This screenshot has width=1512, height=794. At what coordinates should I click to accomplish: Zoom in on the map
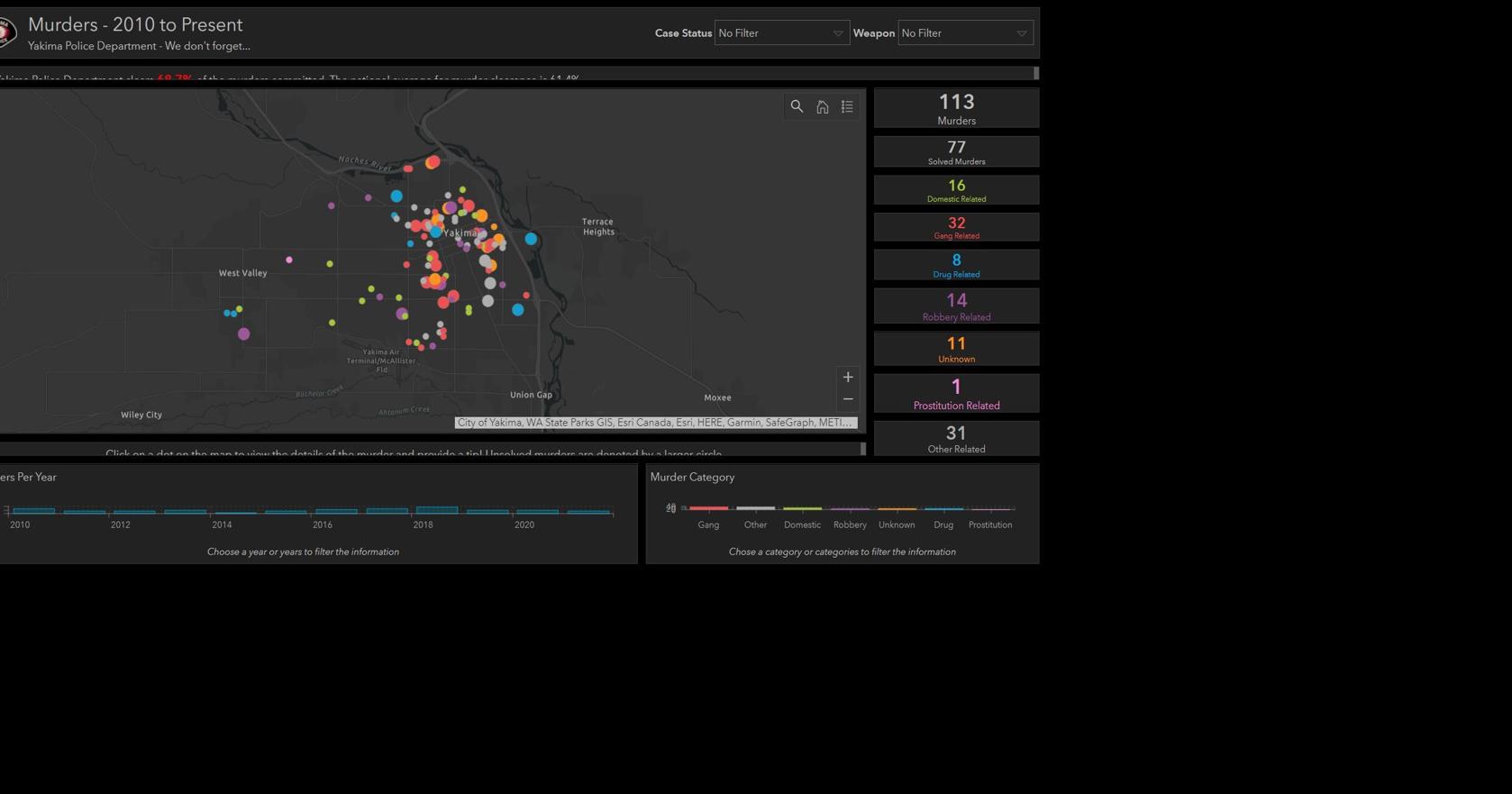[x=847, y=378]
